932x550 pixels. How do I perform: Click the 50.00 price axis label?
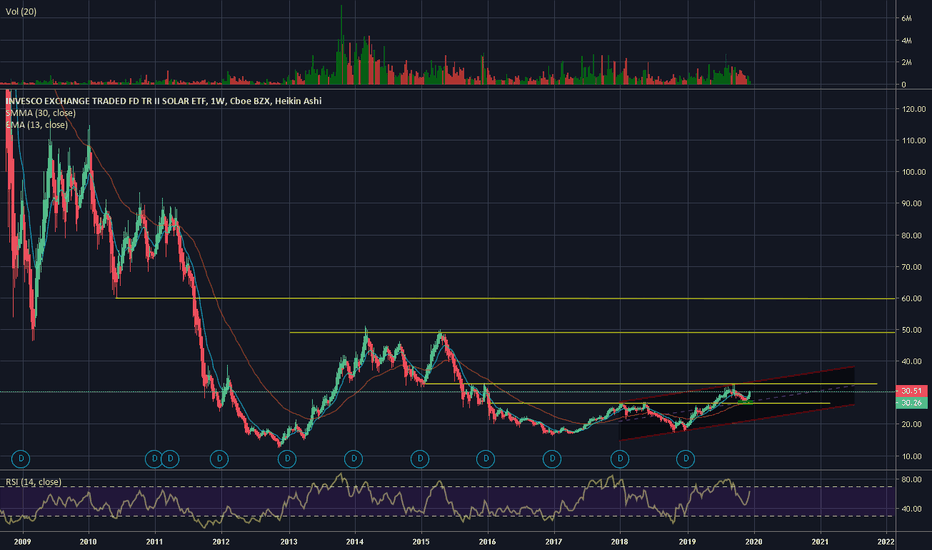[914, 330]
